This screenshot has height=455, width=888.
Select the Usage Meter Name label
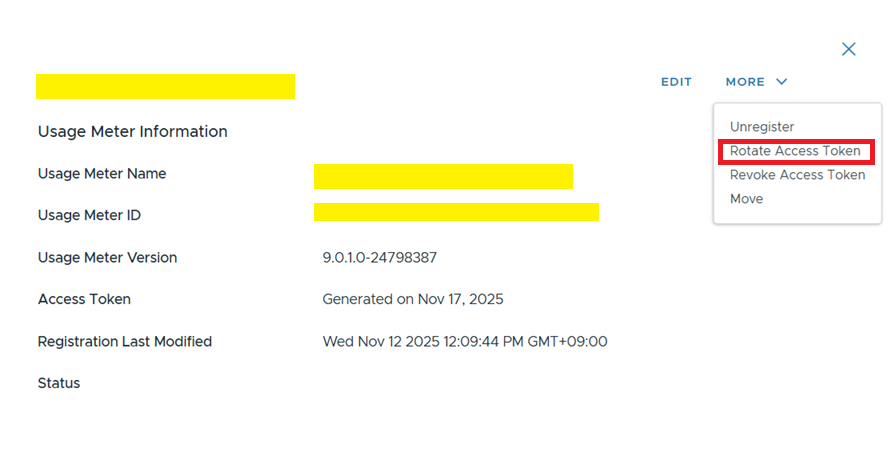tap(102, 174)
